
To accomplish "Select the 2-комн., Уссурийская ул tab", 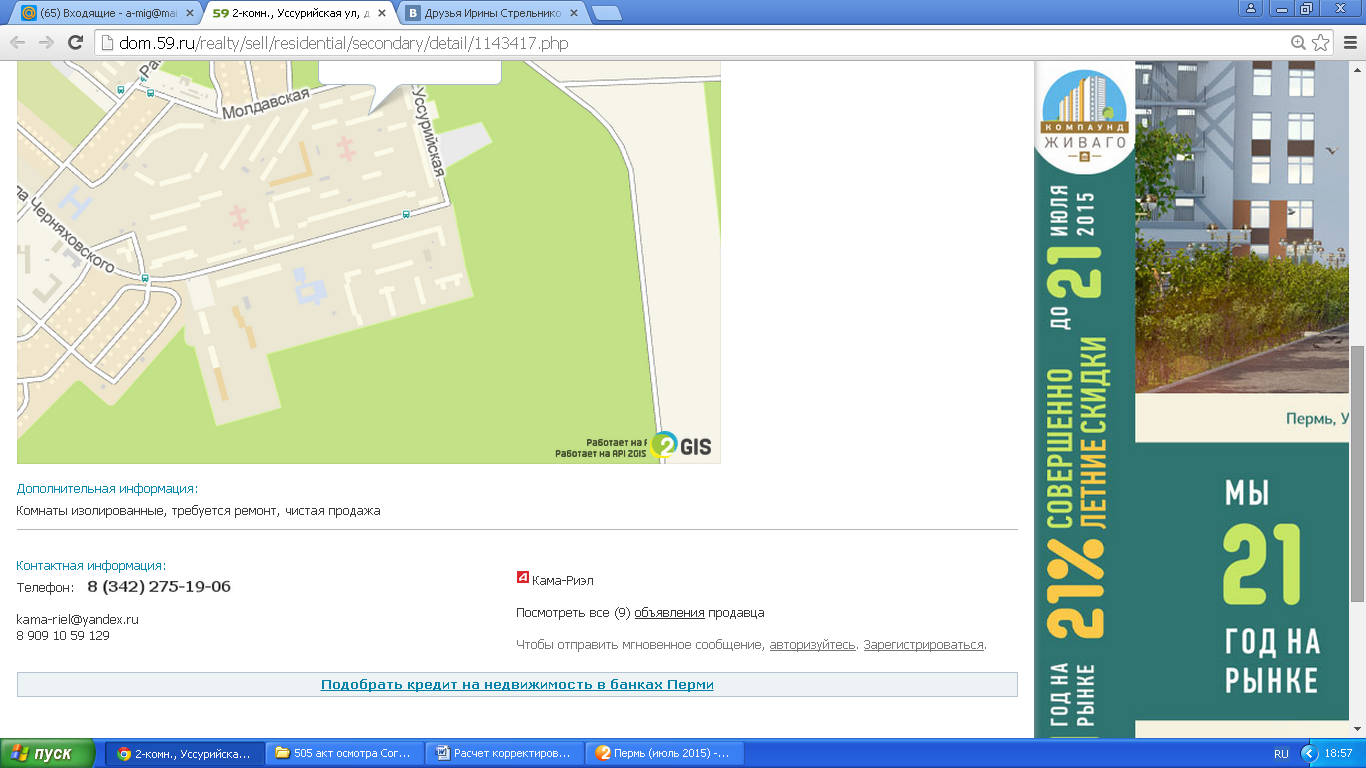I will [299, 14].
